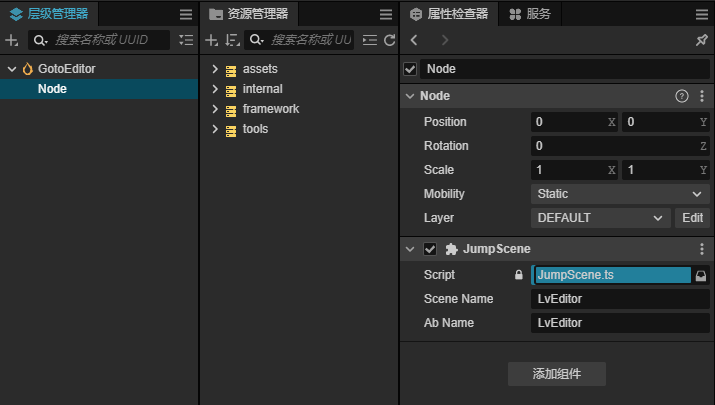
Task: Open the hierarchy panel hamburger menu
Action: (185, 14)
